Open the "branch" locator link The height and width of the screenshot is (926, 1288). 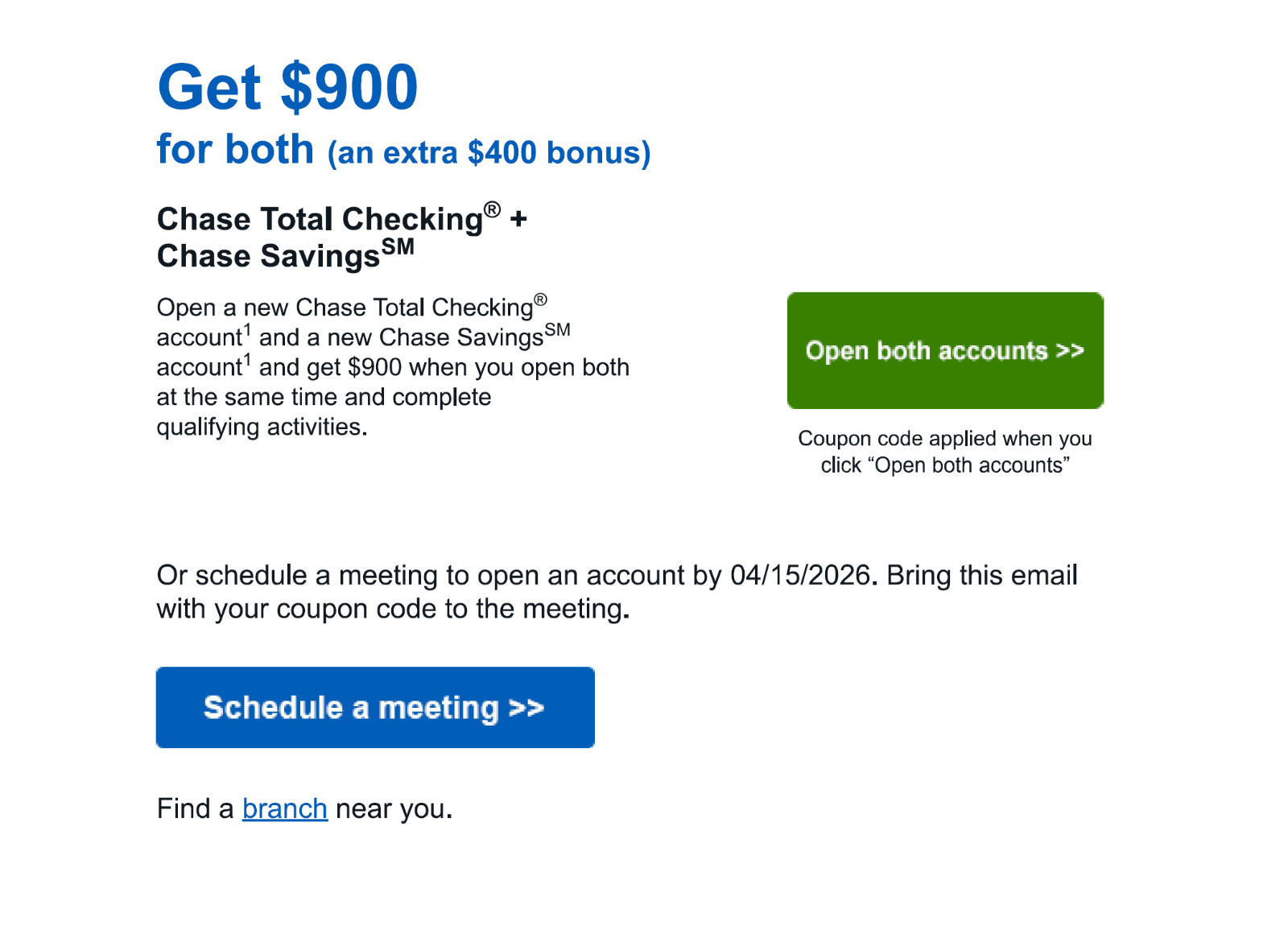283,808
